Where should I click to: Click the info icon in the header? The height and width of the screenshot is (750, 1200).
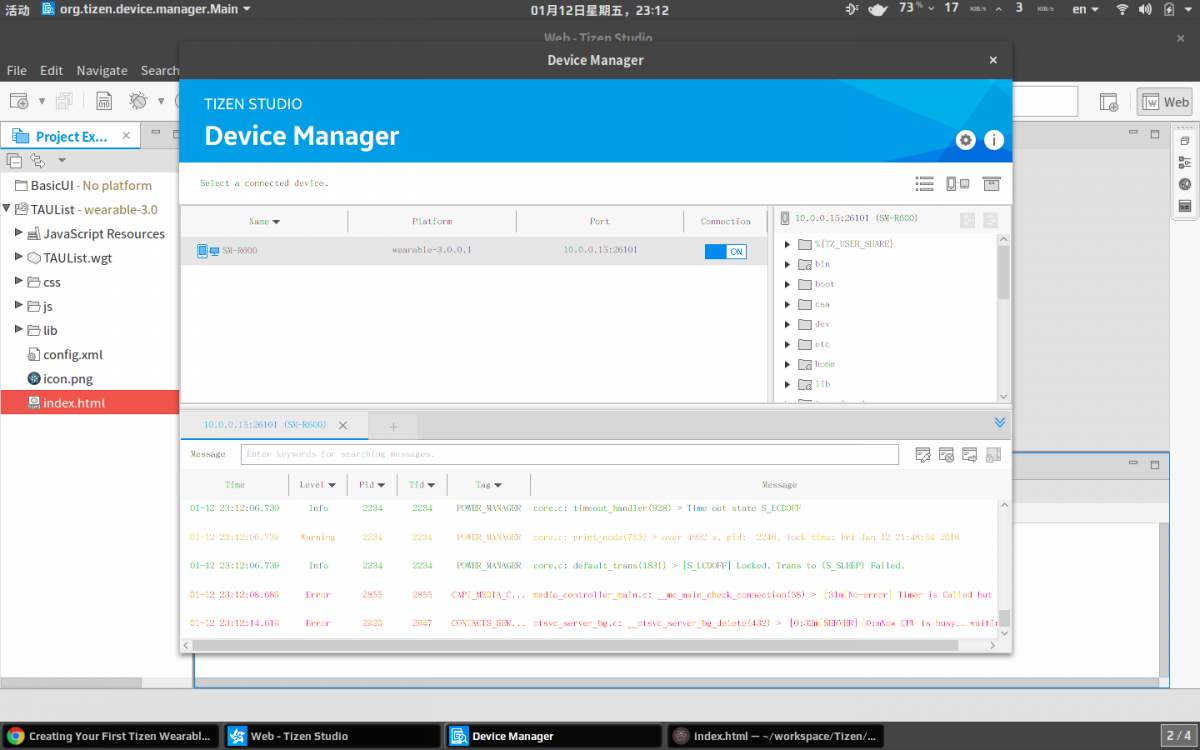pyautogui.click(x=993, y=140)
